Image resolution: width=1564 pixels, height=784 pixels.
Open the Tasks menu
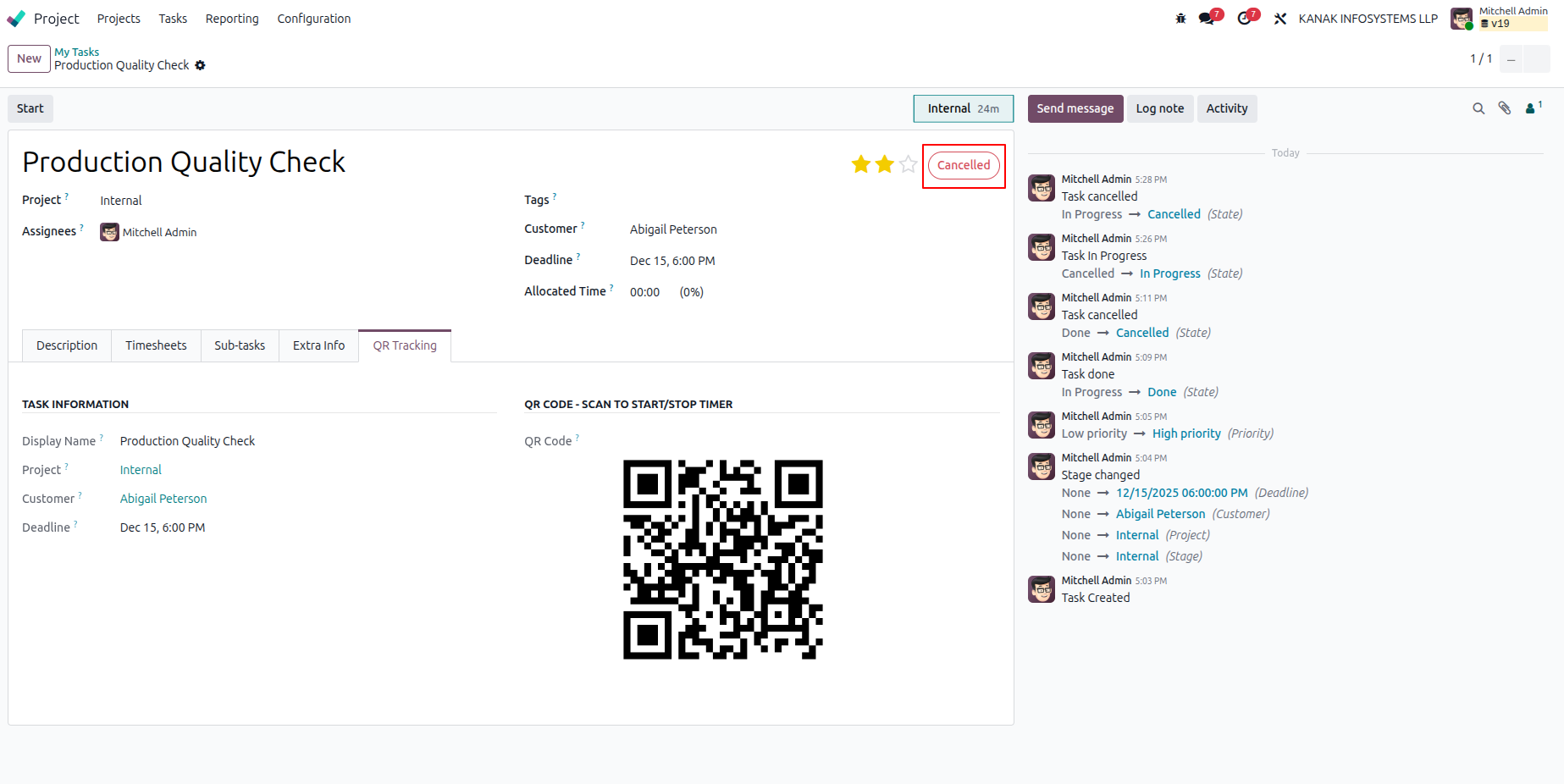pyautogui.click(x=173, y=19)
